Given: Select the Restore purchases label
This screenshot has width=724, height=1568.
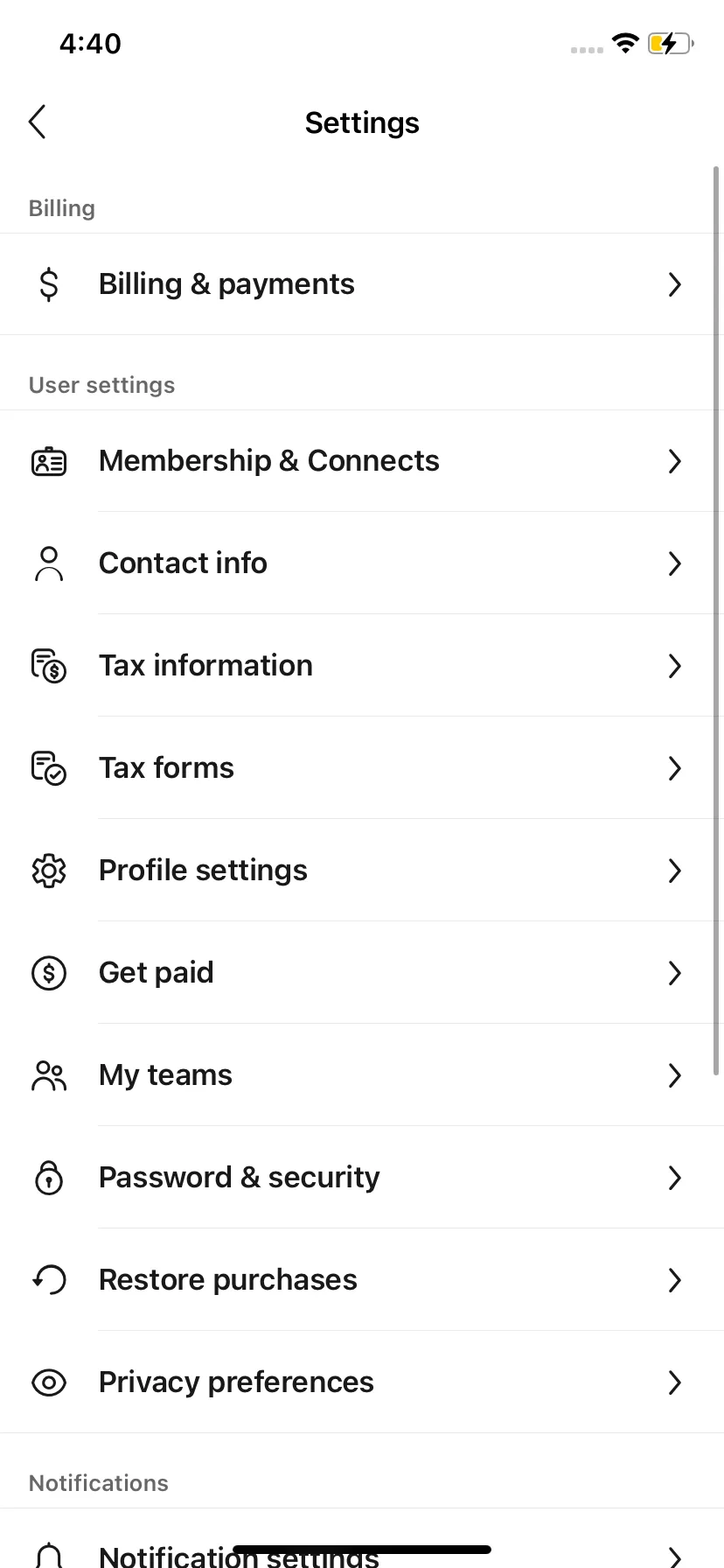Looking at the screenshot, I should click(227, 1280).
